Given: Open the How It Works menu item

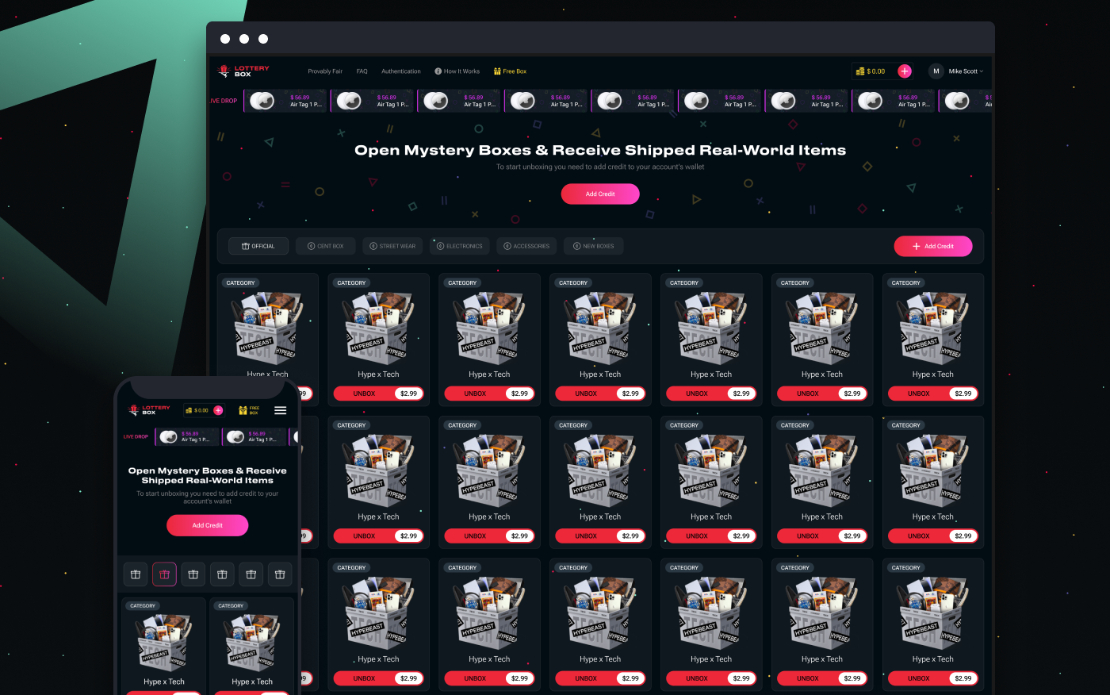Looking at the screenshot, I should point(457,71).
